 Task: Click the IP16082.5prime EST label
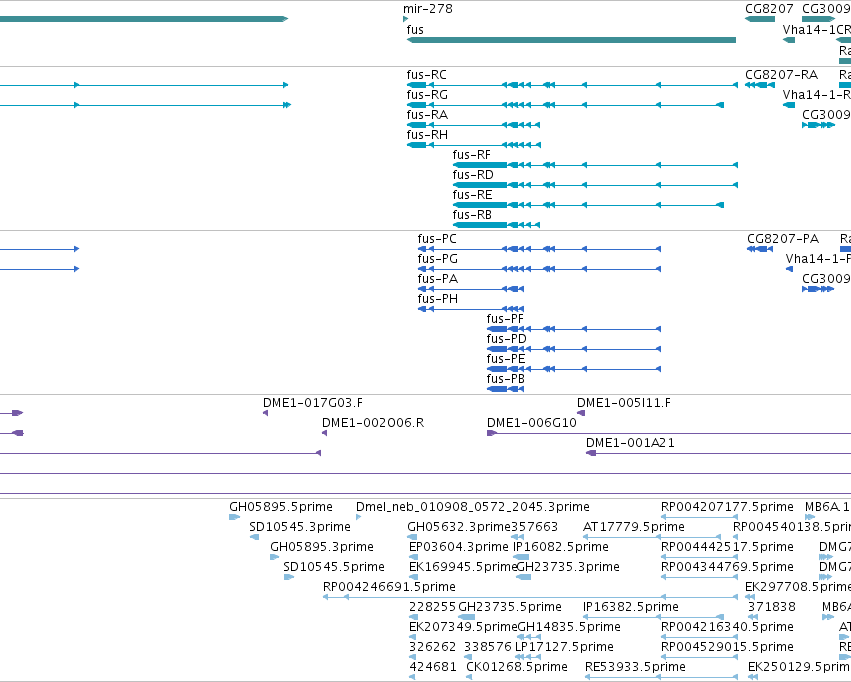(x=561, y=547)
